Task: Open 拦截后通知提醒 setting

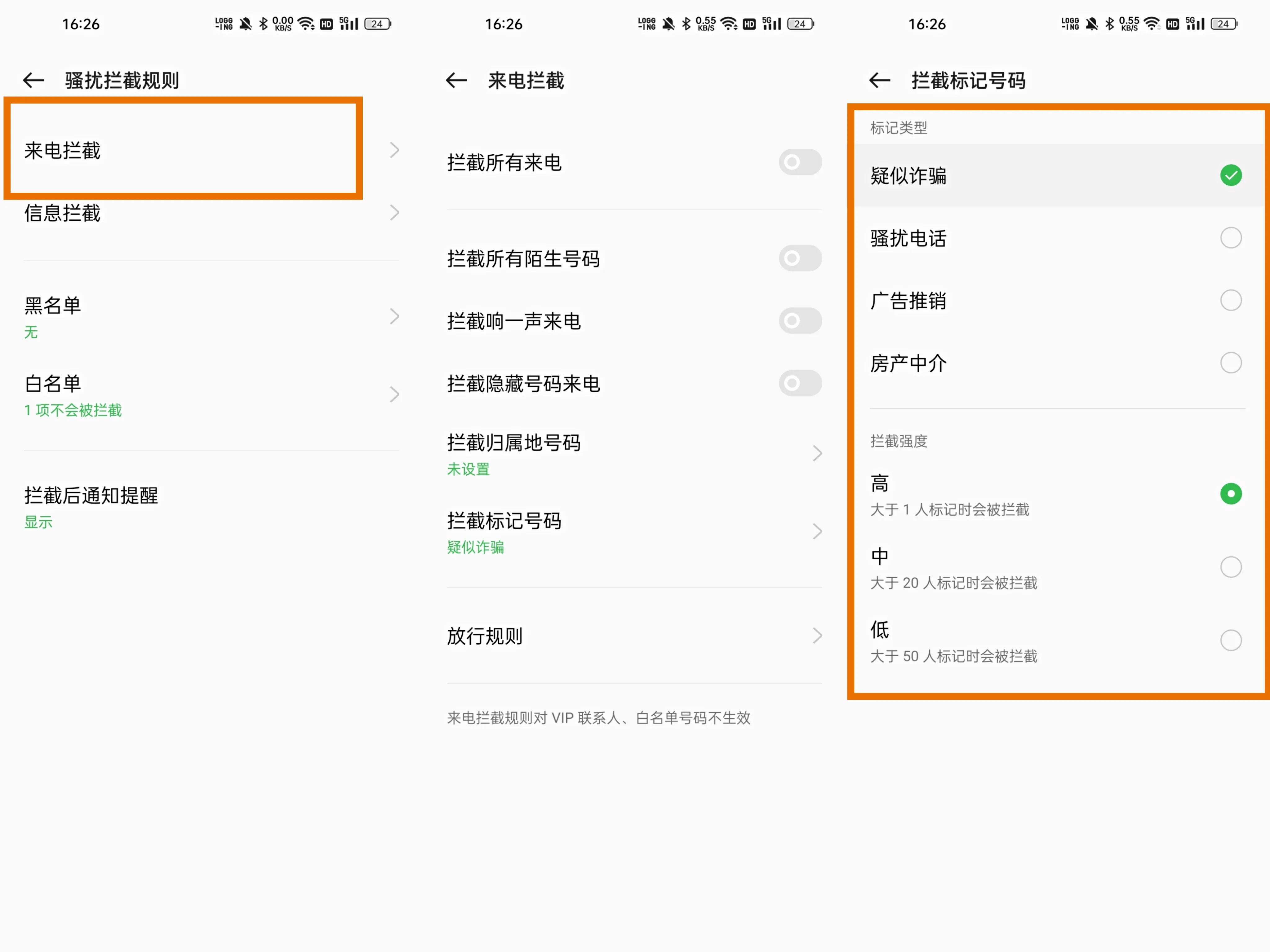Action: coord(212,507)
